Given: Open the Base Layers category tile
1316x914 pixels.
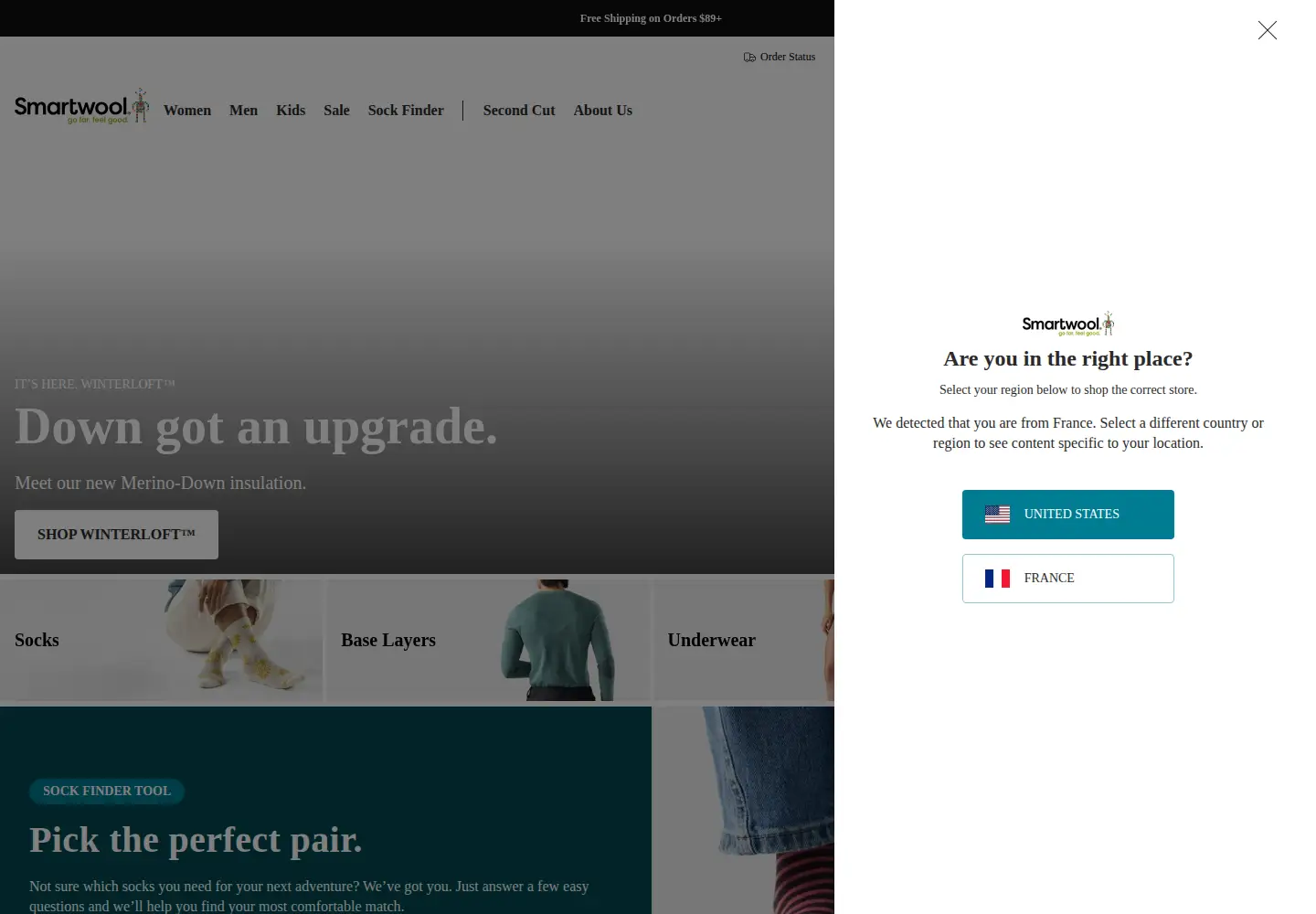Looking at the screenshot, I should click(x=488, y=640).
